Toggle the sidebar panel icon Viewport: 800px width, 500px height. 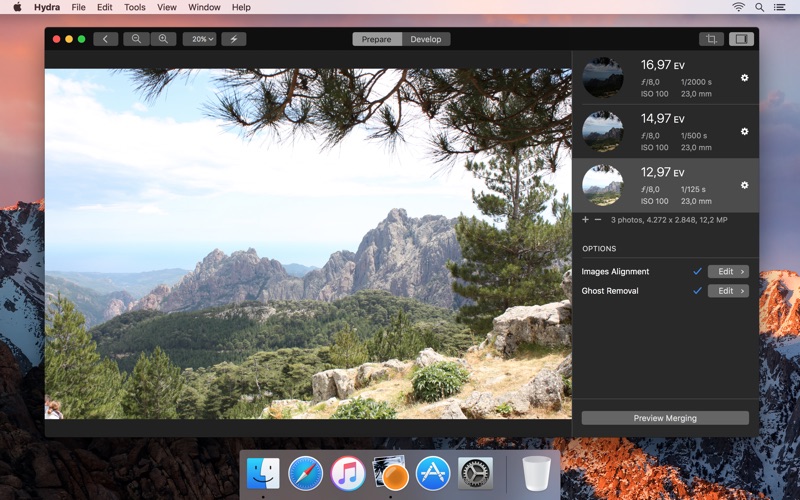point(741,39)
